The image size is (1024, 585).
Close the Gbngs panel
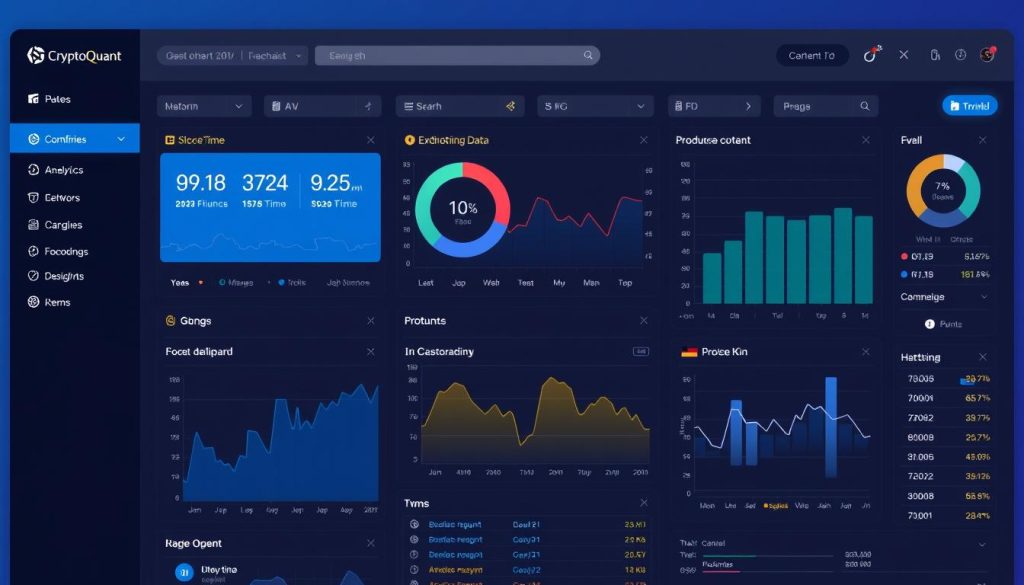[x=371, y=321]
